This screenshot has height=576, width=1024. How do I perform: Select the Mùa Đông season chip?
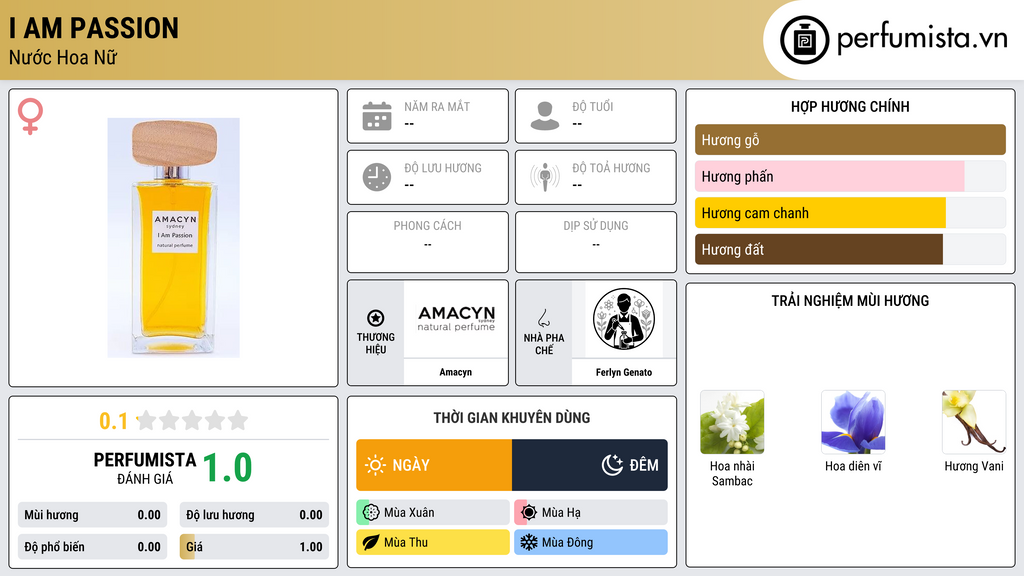(x=591, y=542)
